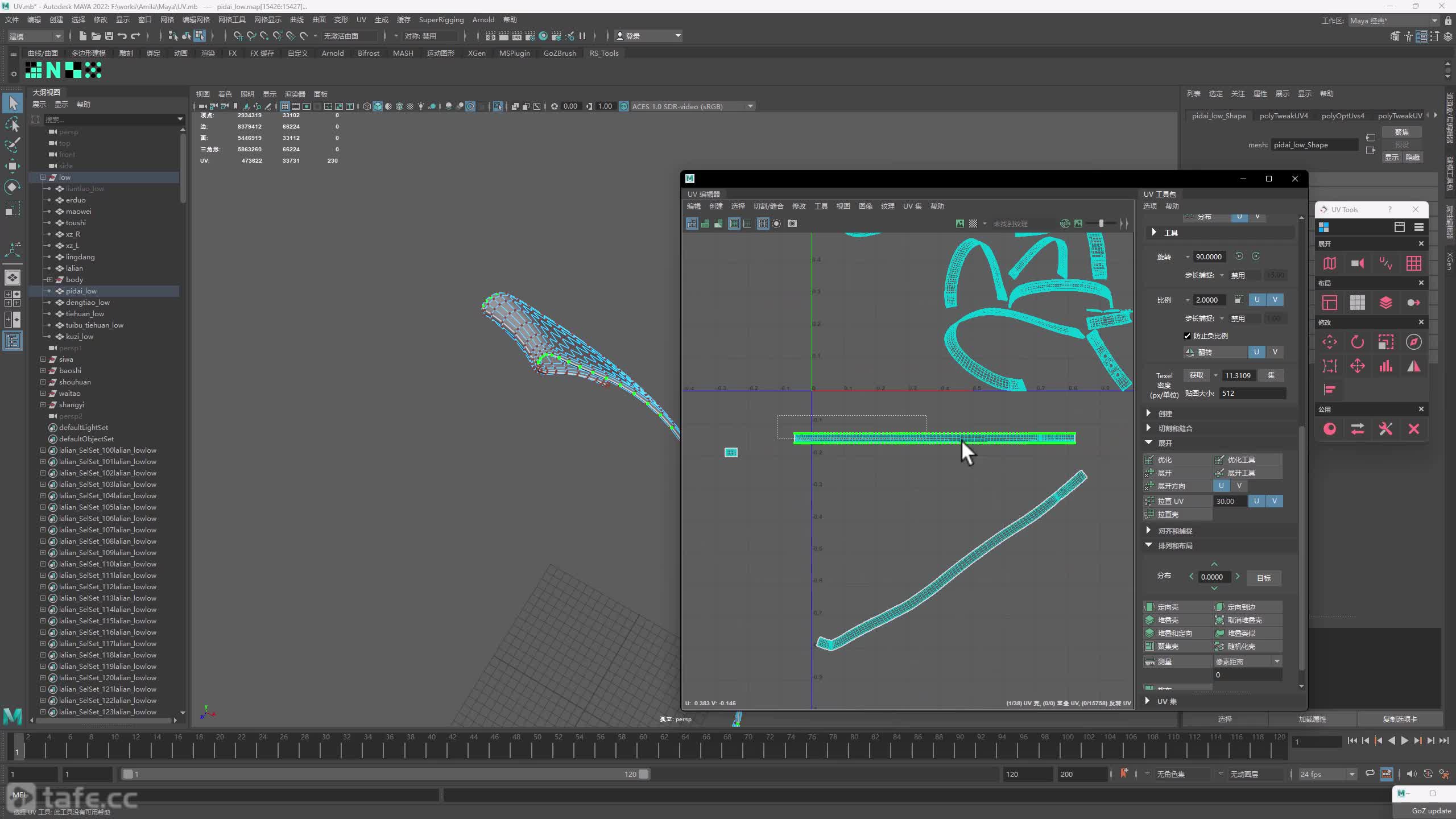The image size is (1456, 819).
Task: Switch to the 多边形建模 shelf tab
Action: 88,53
